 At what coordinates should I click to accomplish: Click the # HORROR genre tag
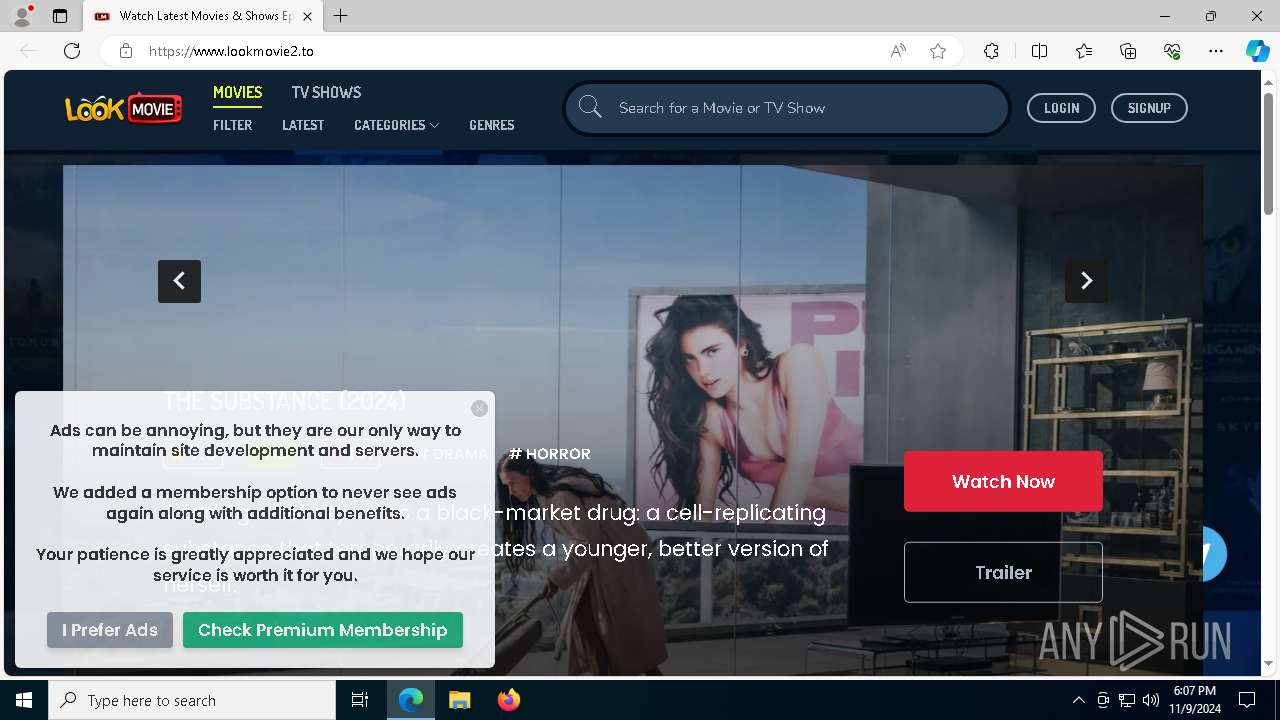pyautogui.click(x=550, y=454)
